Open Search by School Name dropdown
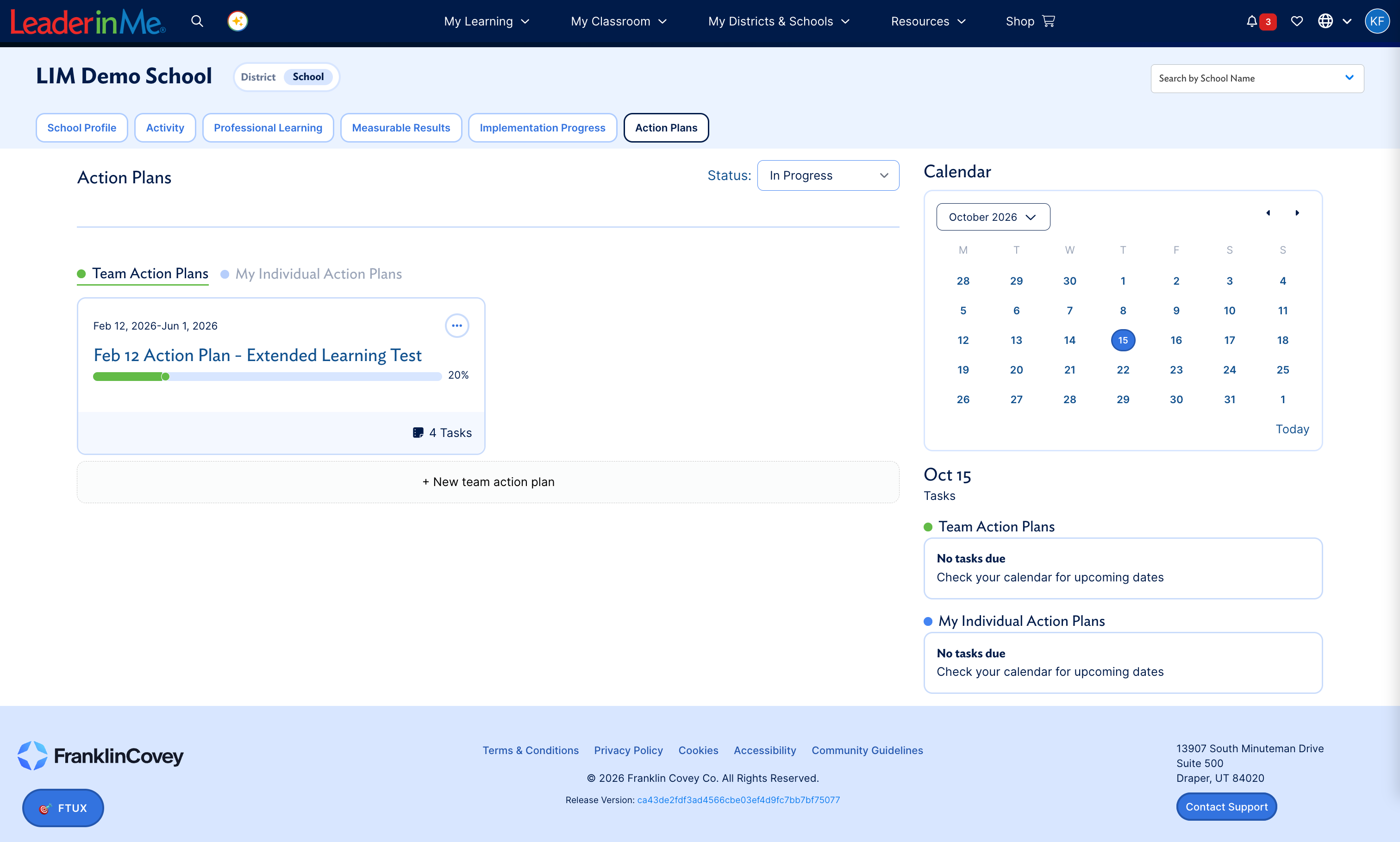Screen dimensions: 1400x842 (x=1257, y=78)
